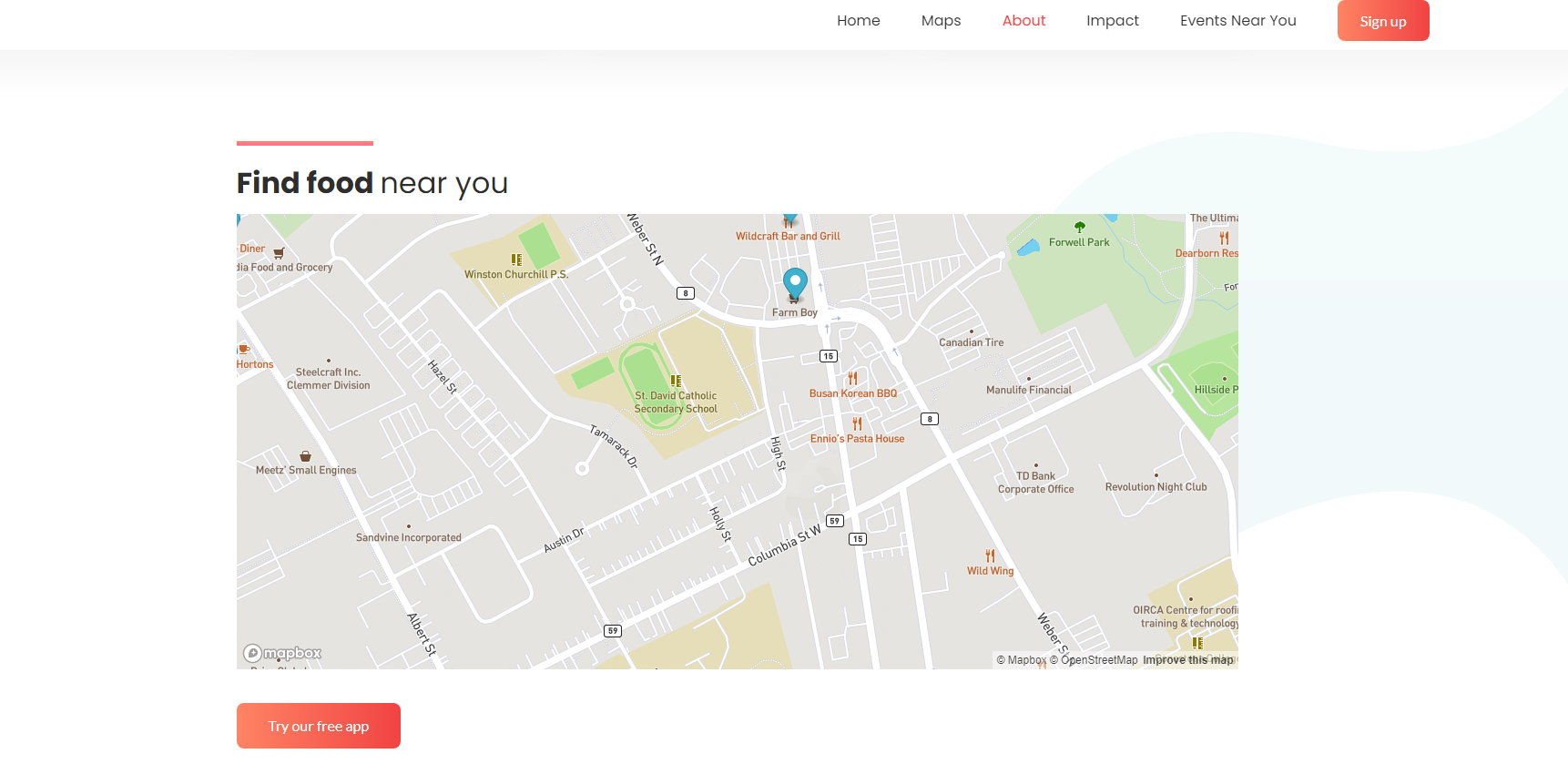Click the route 15 shield near Busan BBQ

(x=828, y=356)
